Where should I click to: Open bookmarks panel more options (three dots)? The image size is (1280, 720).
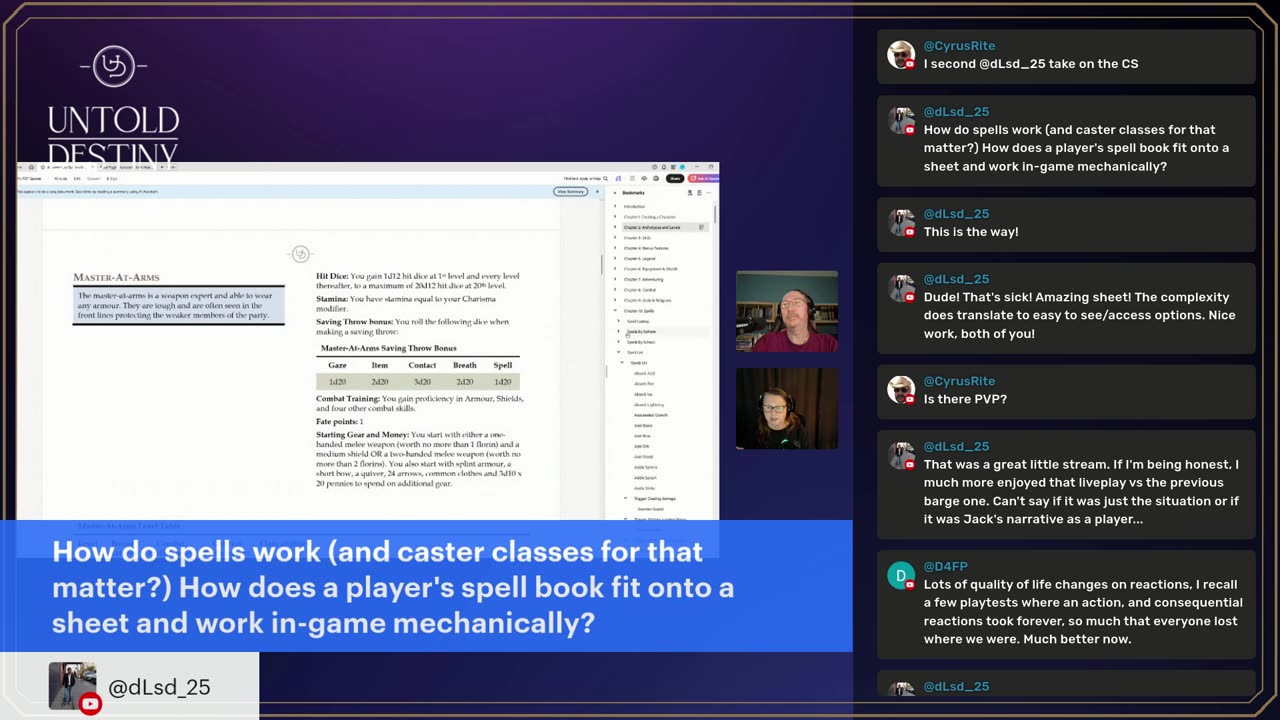click(708, 193)
